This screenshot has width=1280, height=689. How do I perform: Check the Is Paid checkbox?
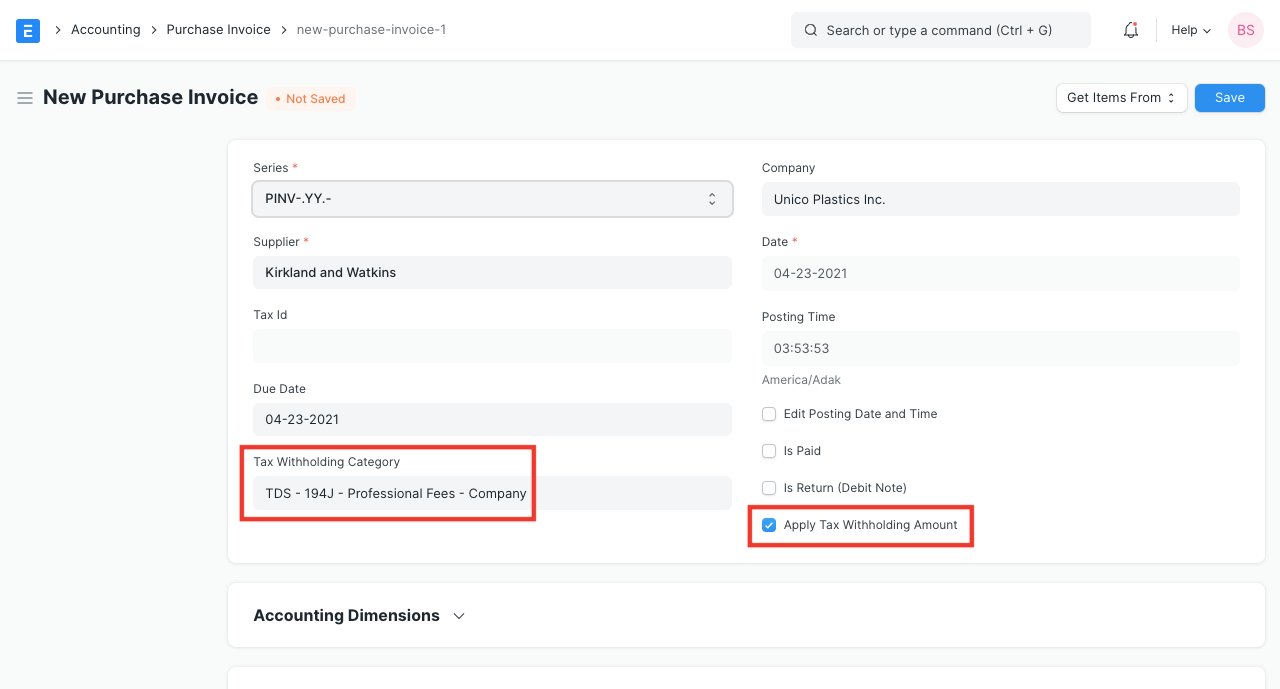coord(769,450)
